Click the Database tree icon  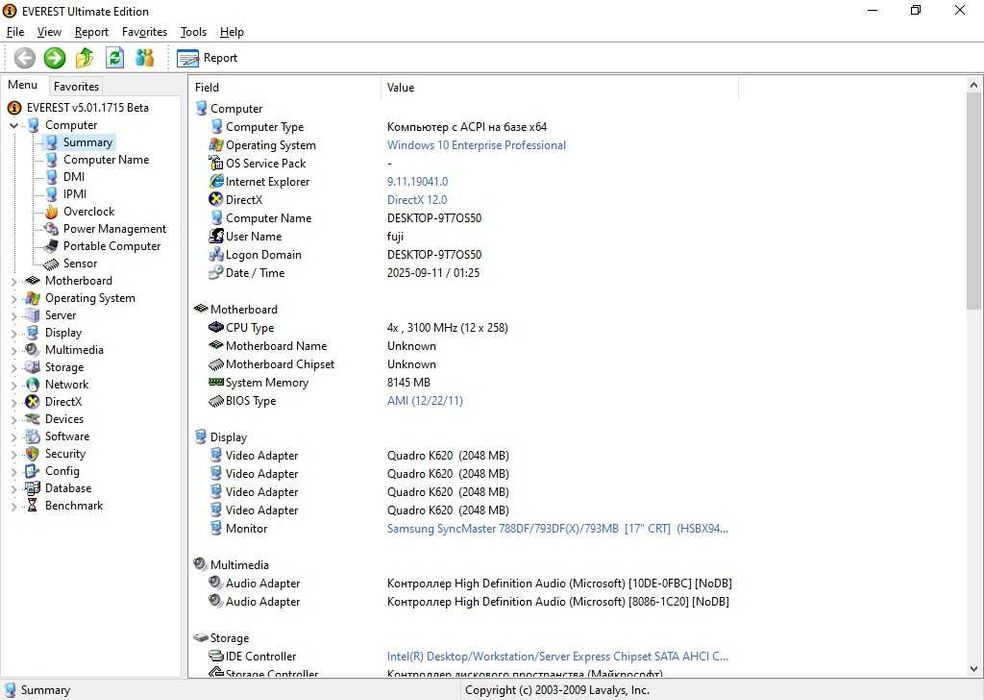[33, 488]
